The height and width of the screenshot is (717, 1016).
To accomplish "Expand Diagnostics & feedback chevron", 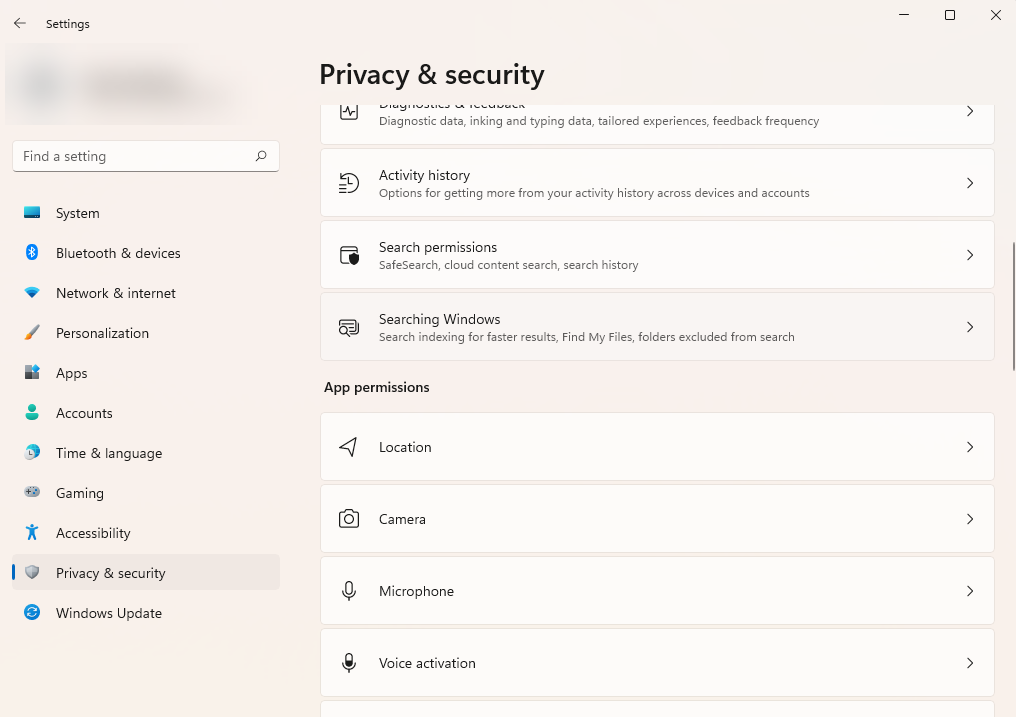I will tap(970, 111).
